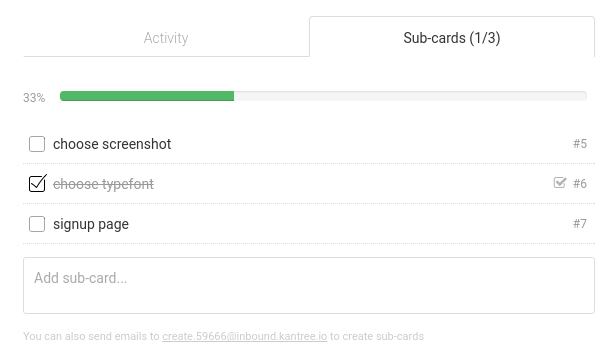
Task: Click the green filled part of progress bar
Action: pos(147,96)
